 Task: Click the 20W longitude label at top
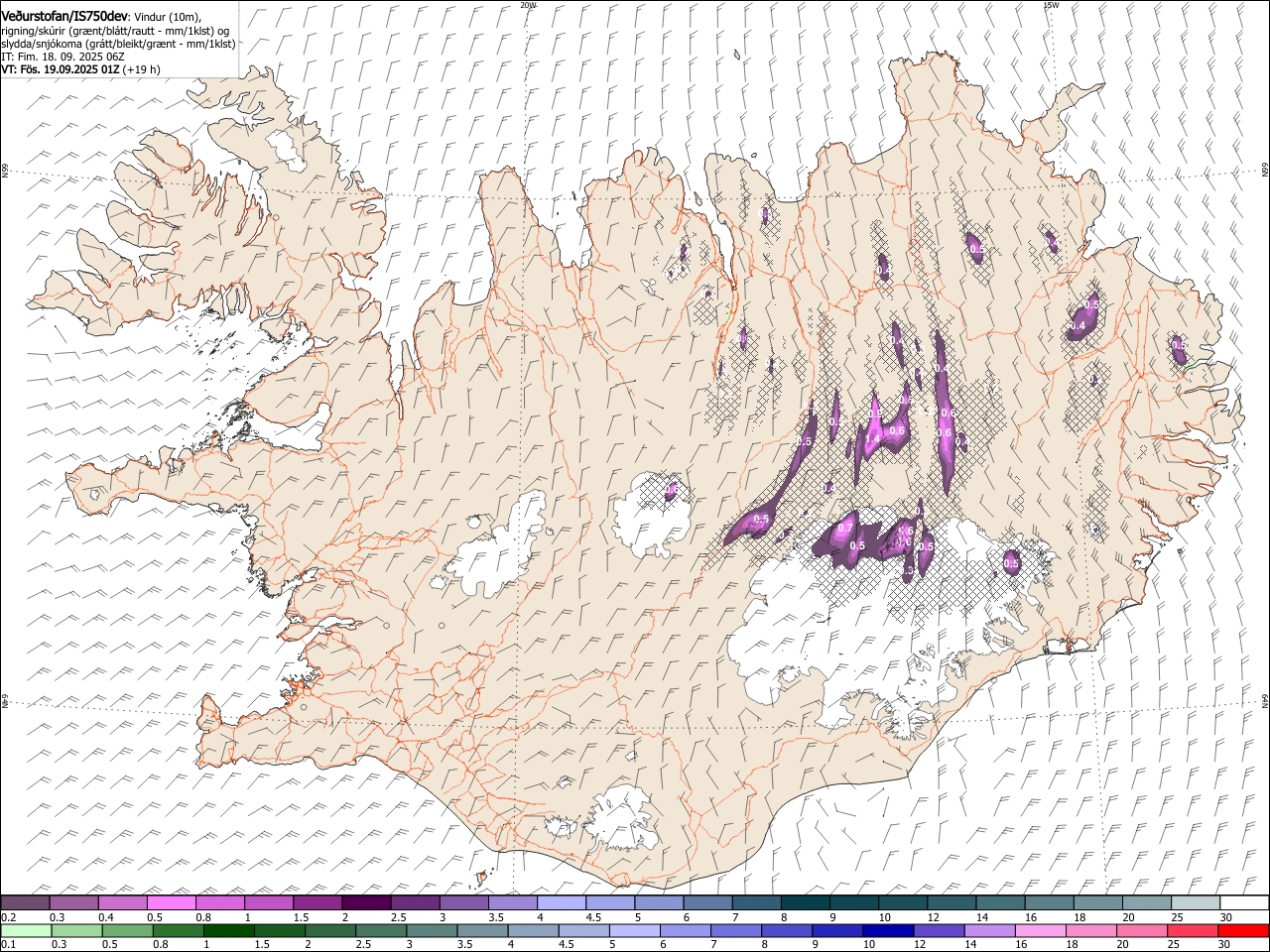tap(528, 5)
